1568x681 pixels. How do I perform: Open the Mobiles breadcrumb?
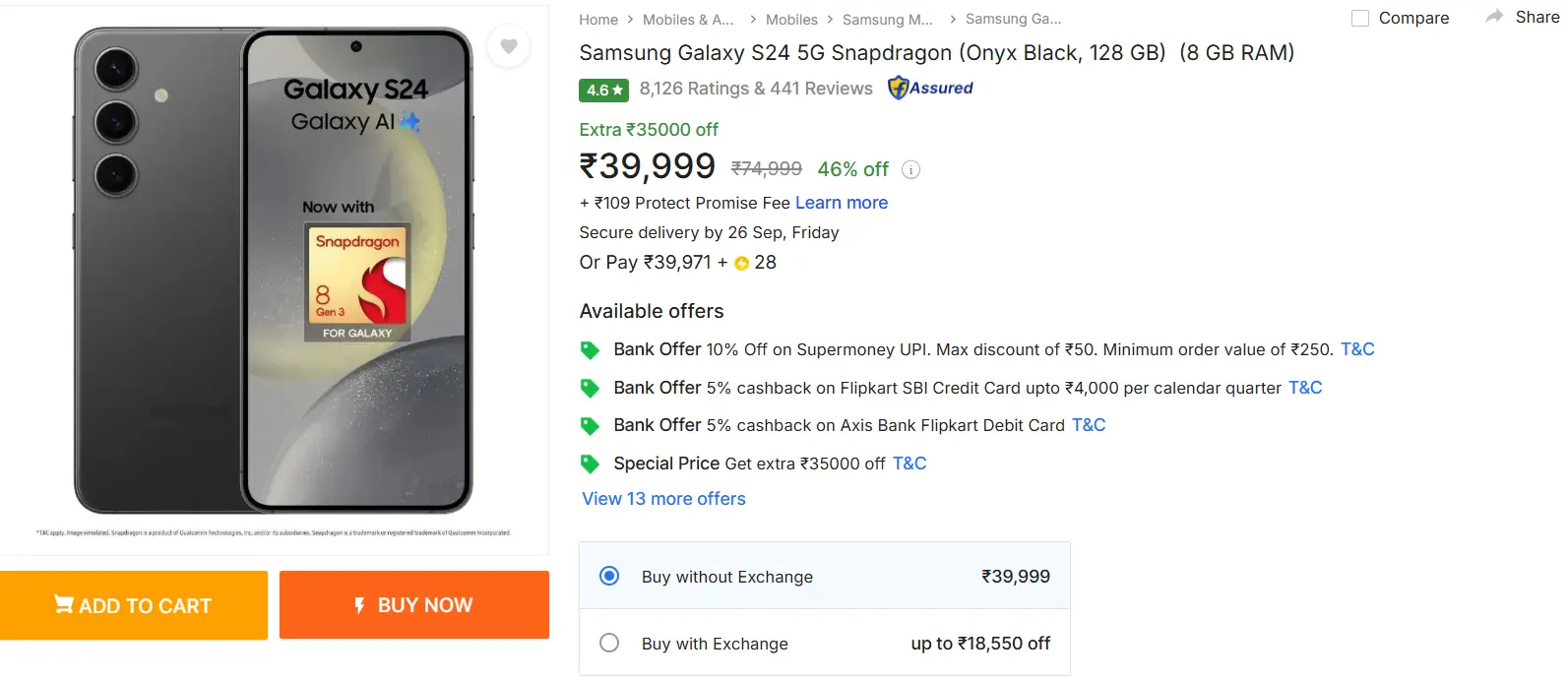pos(791,19)
